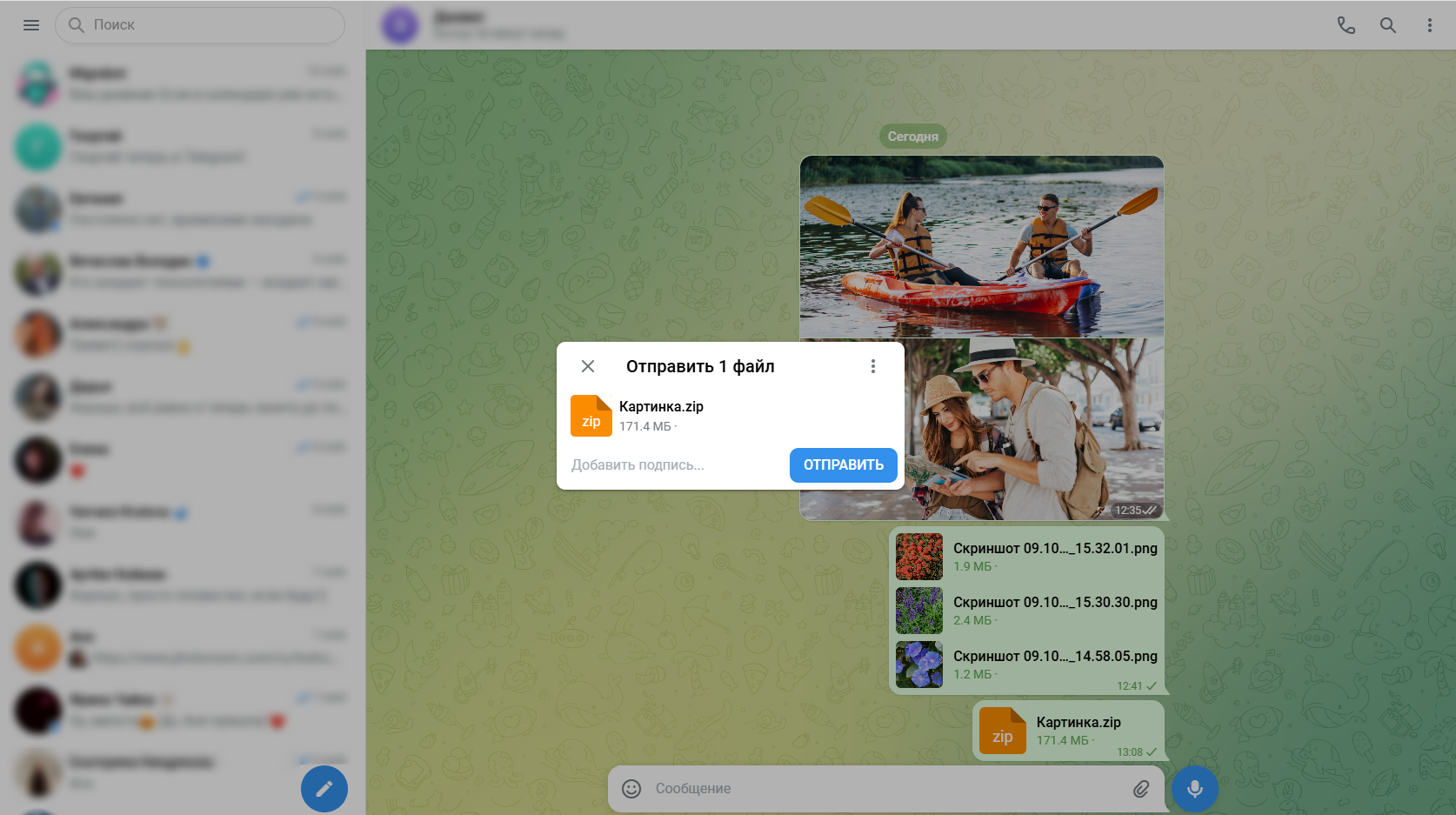This screenshot has height=815, width=1456.
Task: Click the paperclip attach icon
Action: coord(1140,789)
